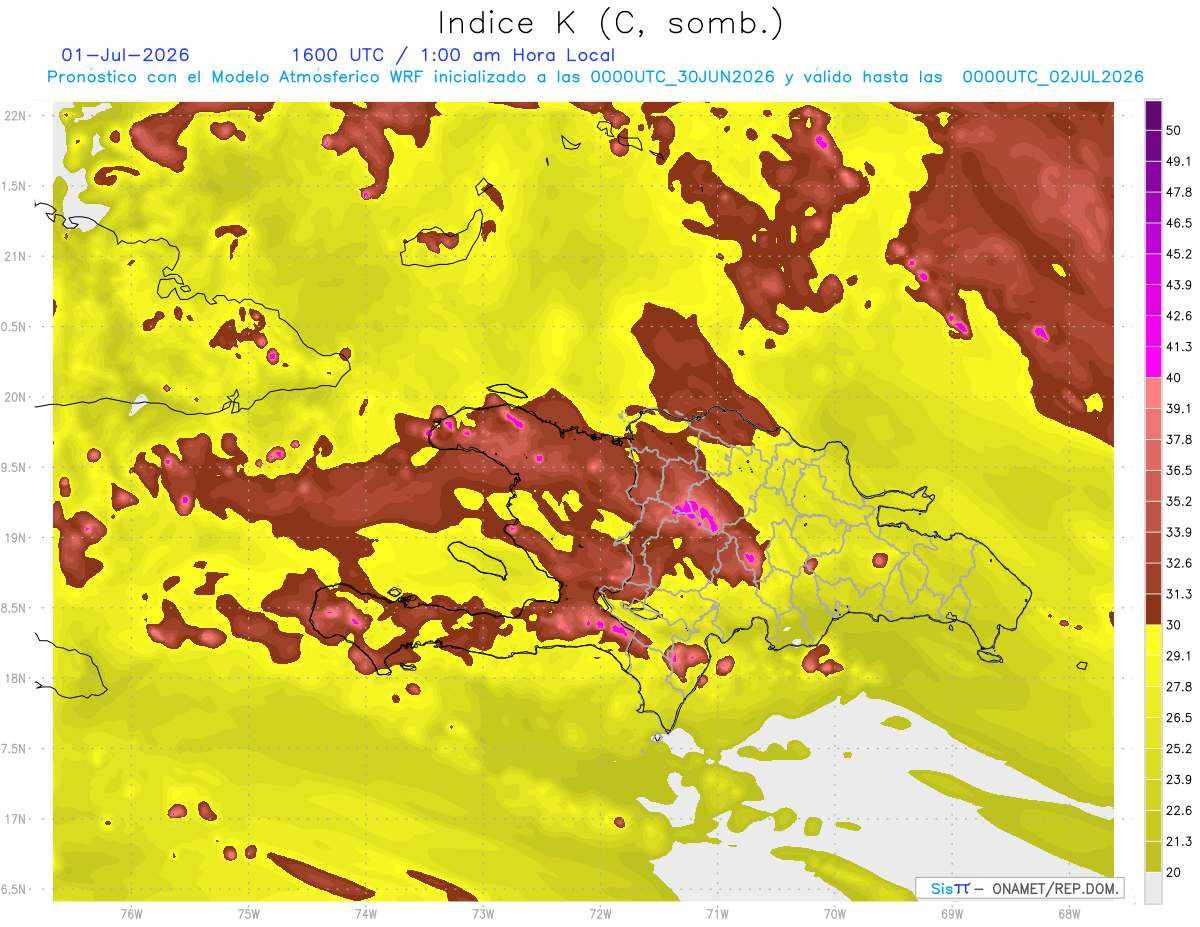Select the "1.5N" latitude label
Image resolution: width=1200 pixels, height=927 pixels.
(x=15, y=186)
